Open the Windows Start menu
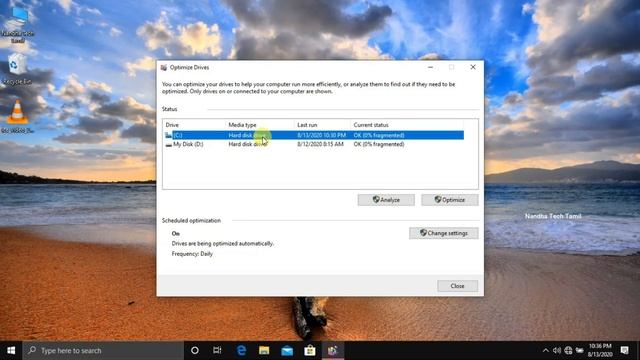640x360 pixels. [x=11, y=351]
